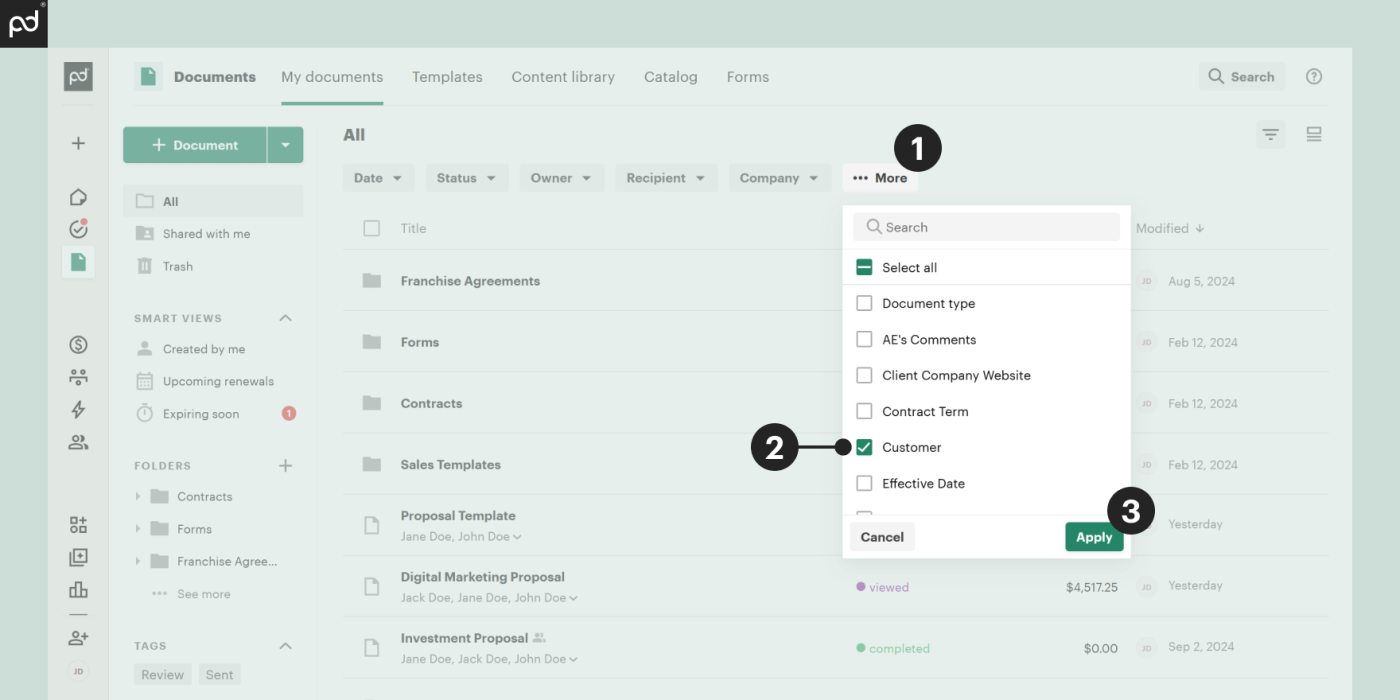1400x700 pixels.
Task: Open the home icon in sidebar
Action: click(78, 197)
